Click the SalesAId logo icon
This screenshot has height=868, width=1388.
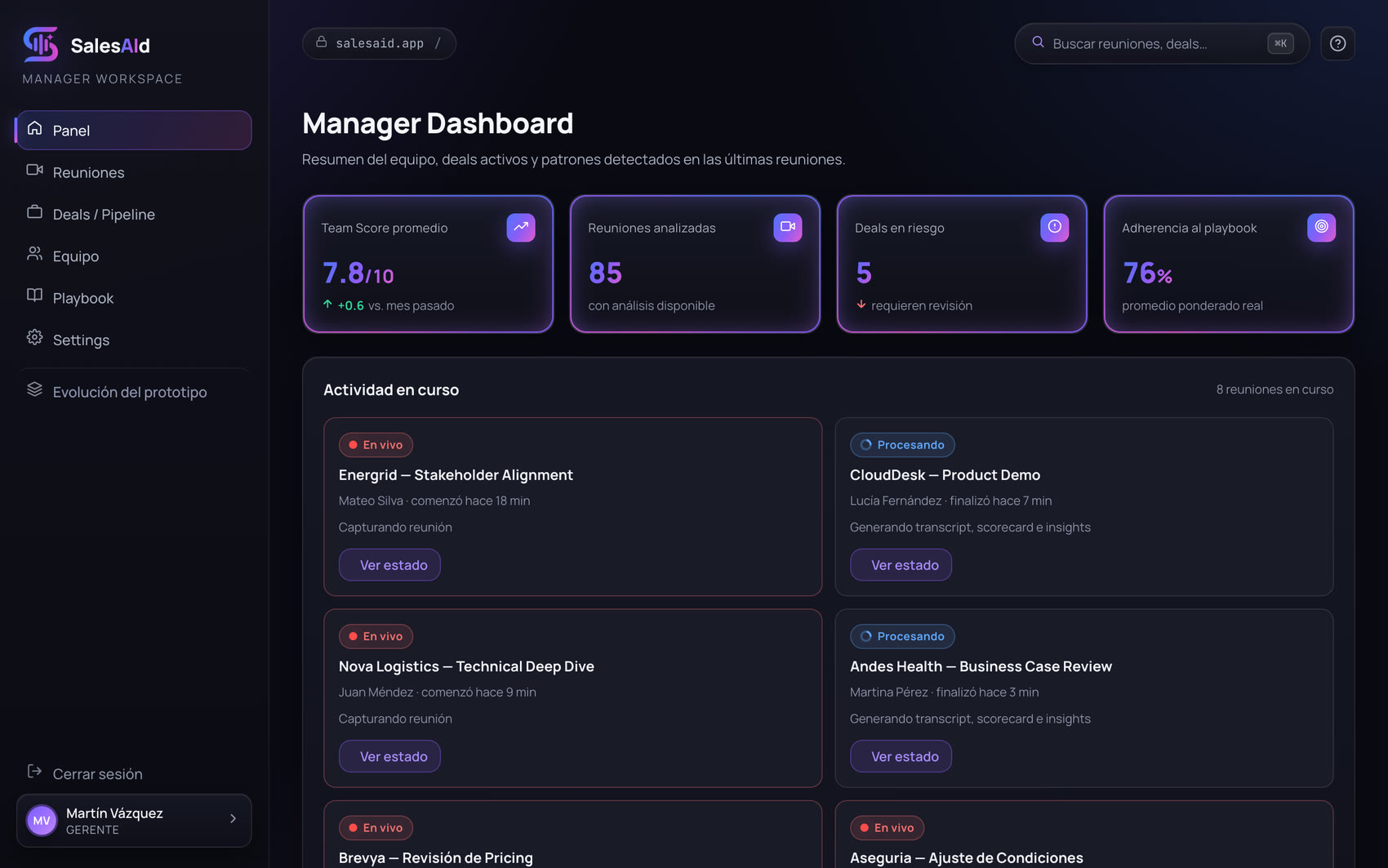(x=41, y=45)
